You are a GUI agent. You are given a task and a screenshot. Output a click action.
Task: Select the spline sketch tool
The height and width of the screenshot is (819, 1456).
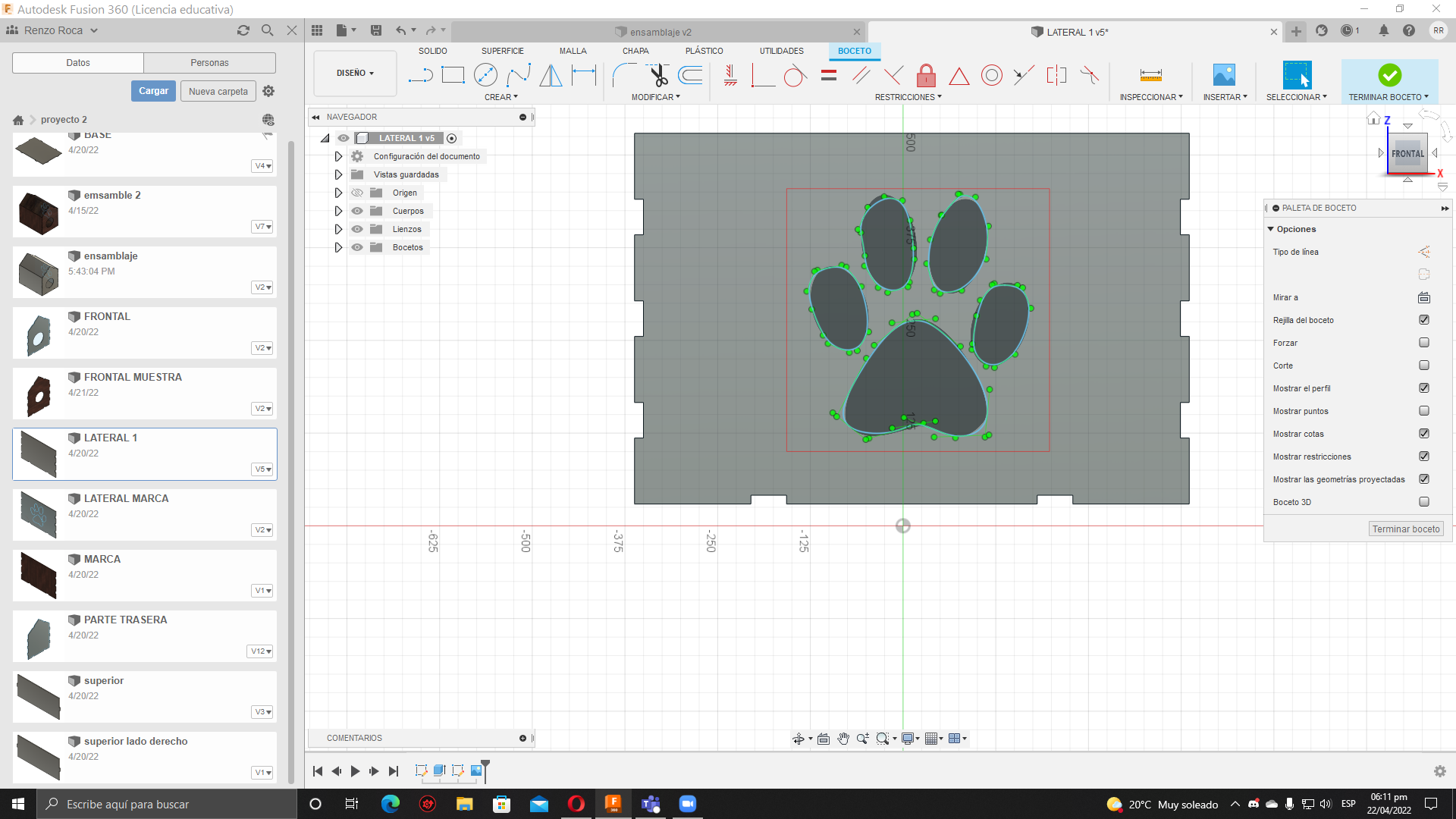pyautogui.click(x=519, y=75)
